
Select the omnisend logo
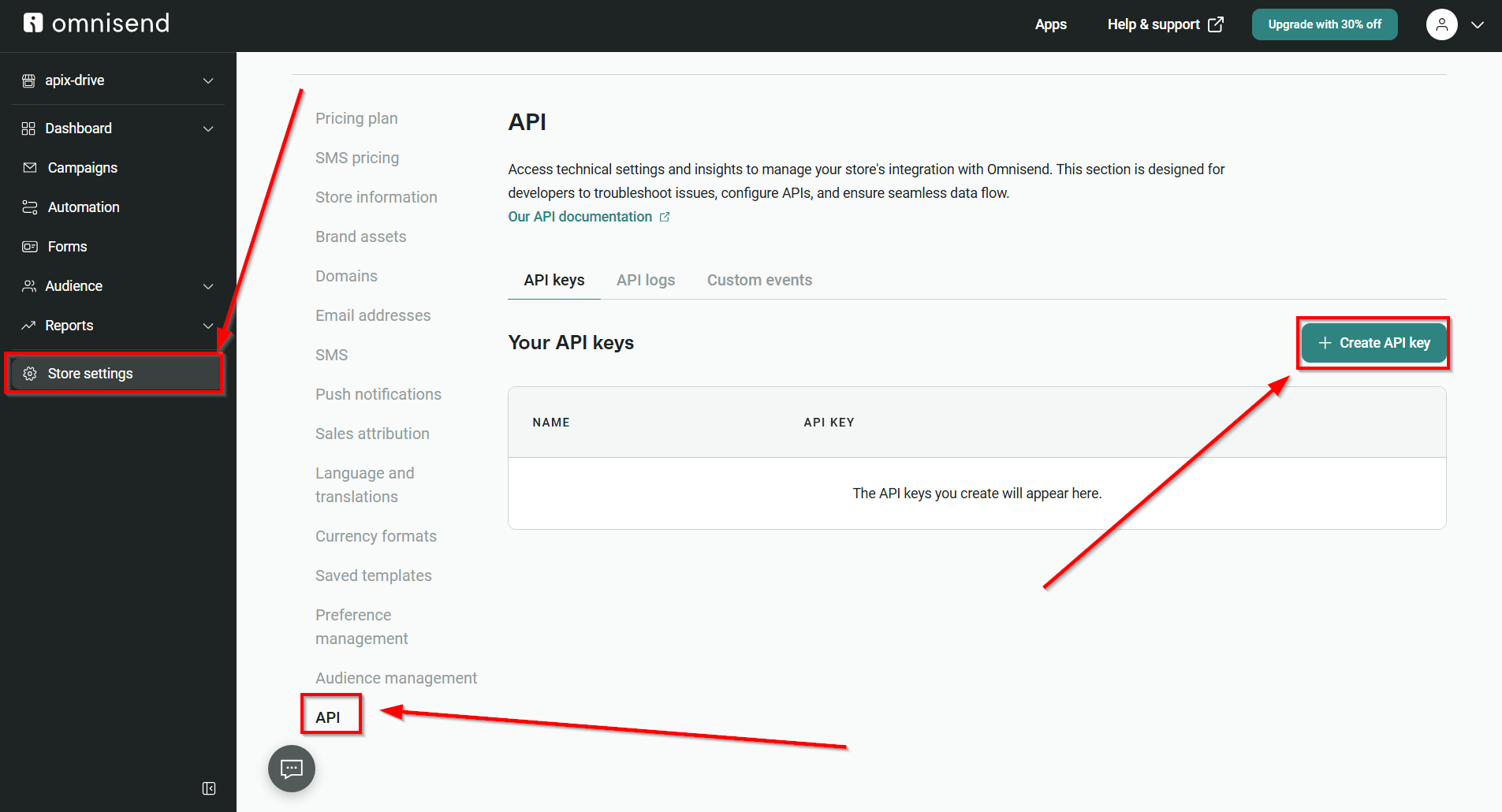(x=95, y=23)
